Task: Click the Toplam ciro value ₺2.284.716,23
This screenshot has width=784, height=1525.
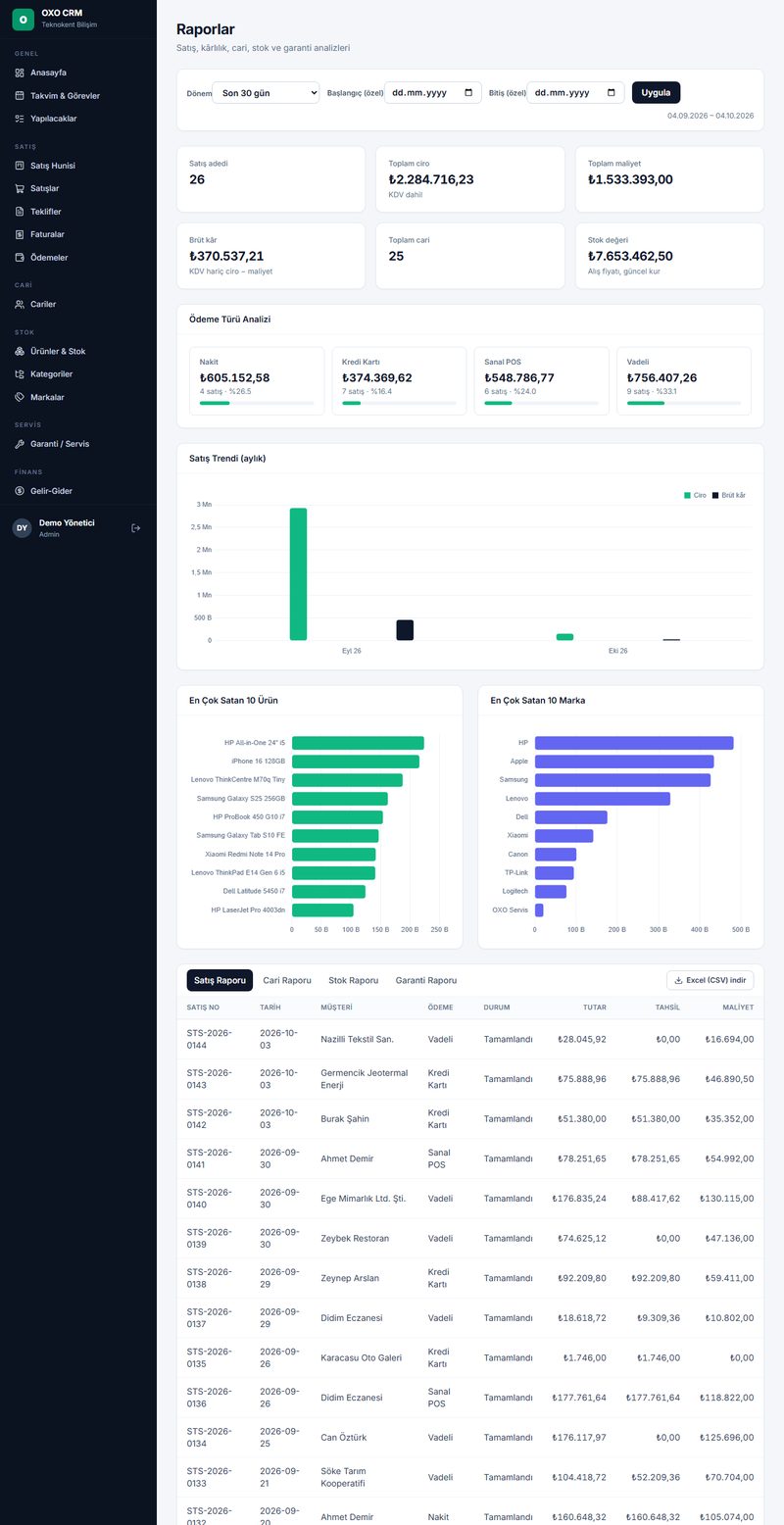Action: [431, 179]
